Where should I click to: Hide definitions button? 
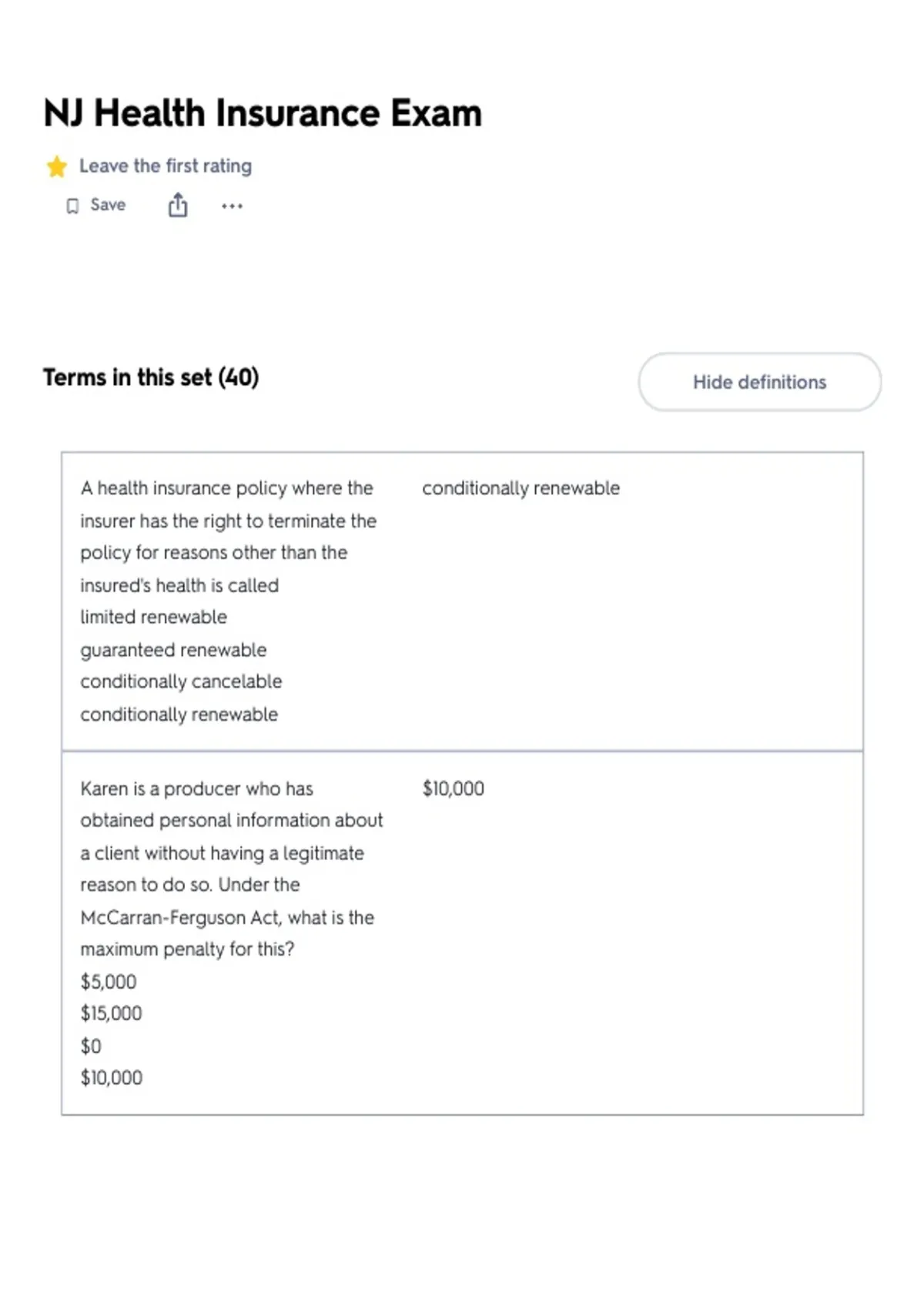click(759, 382)
